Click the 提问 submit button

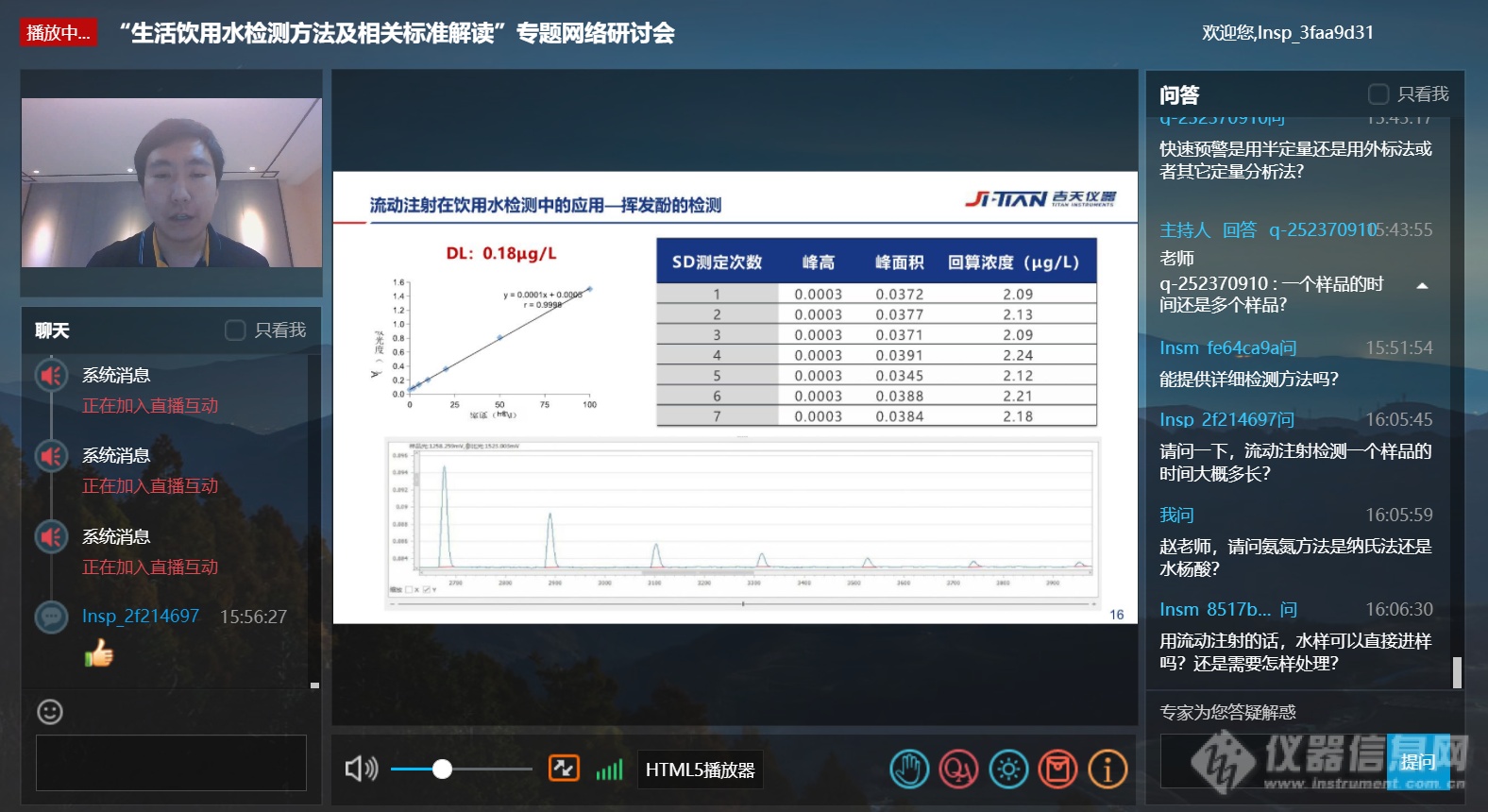pyautogui.click(x=1418, y=761)
